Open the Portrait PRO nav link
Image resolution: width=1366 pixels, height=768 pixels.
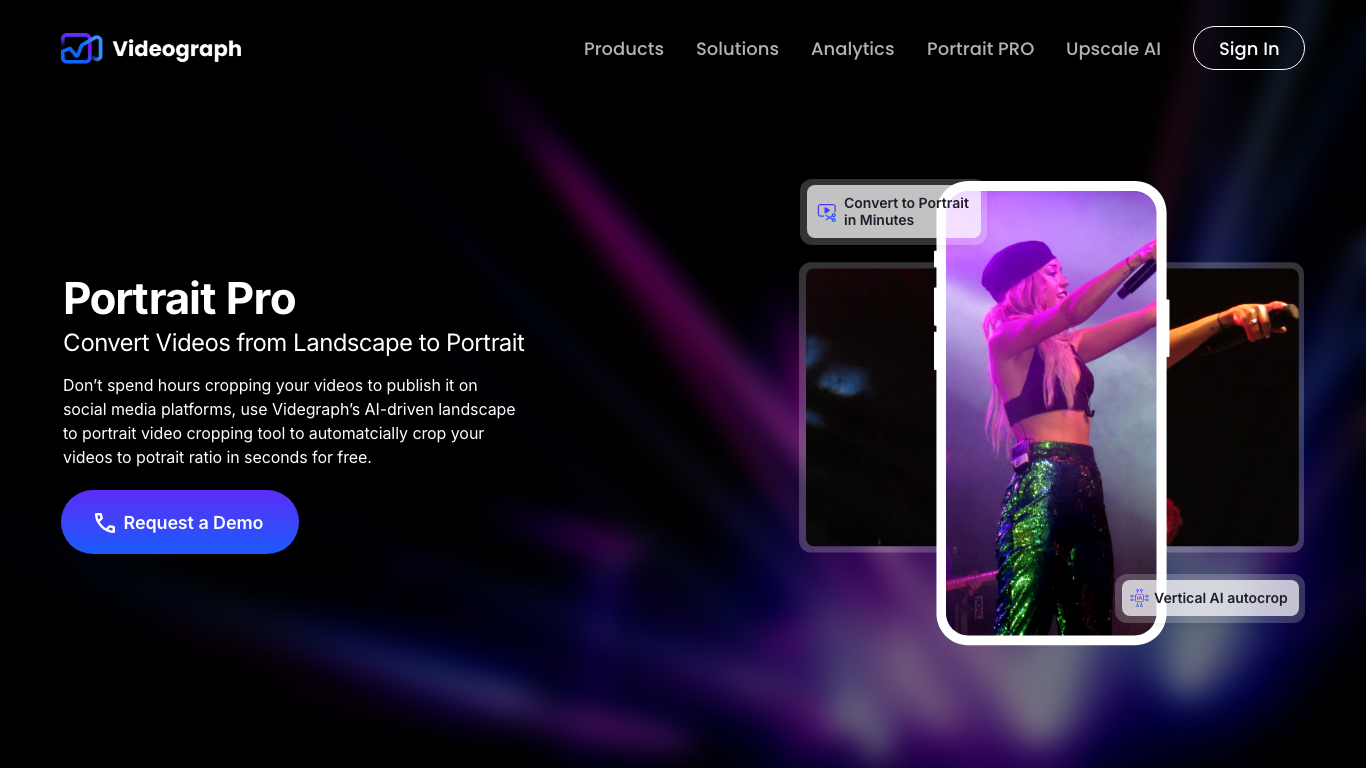(980, 49)
